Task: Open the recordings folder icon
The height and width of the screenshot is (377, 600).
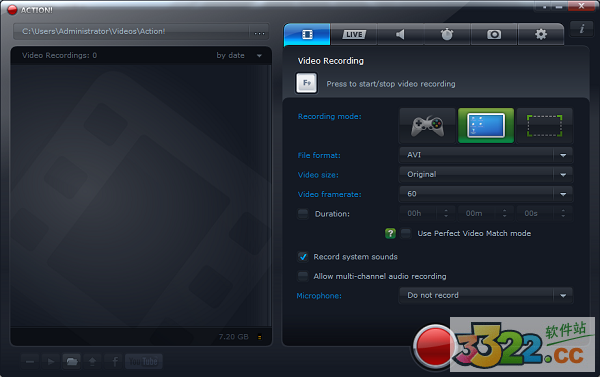Action: [72, 361]
